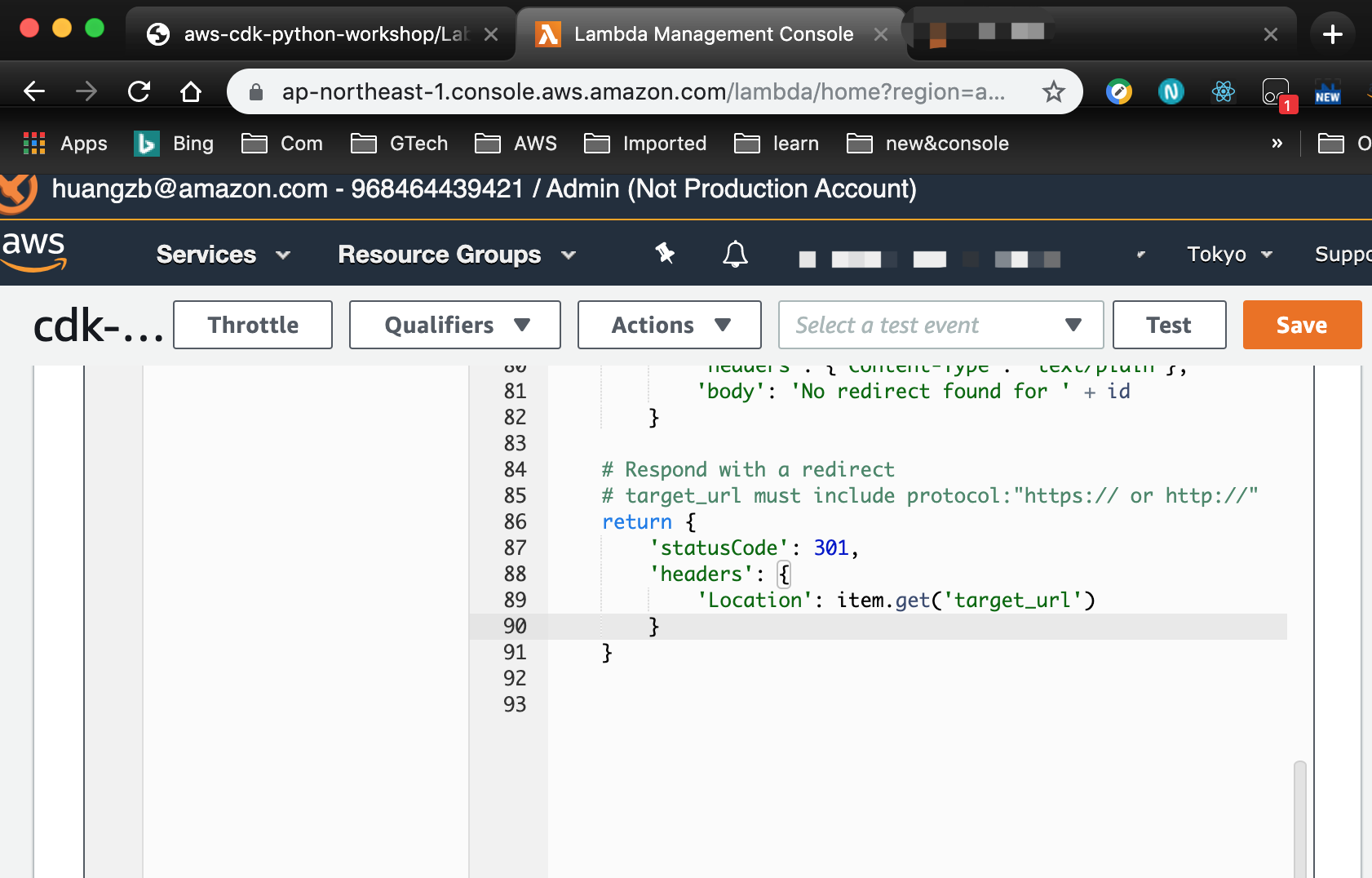Open the Actions dropdown menu
This screenshot has height=878, width=1372.
670,325
